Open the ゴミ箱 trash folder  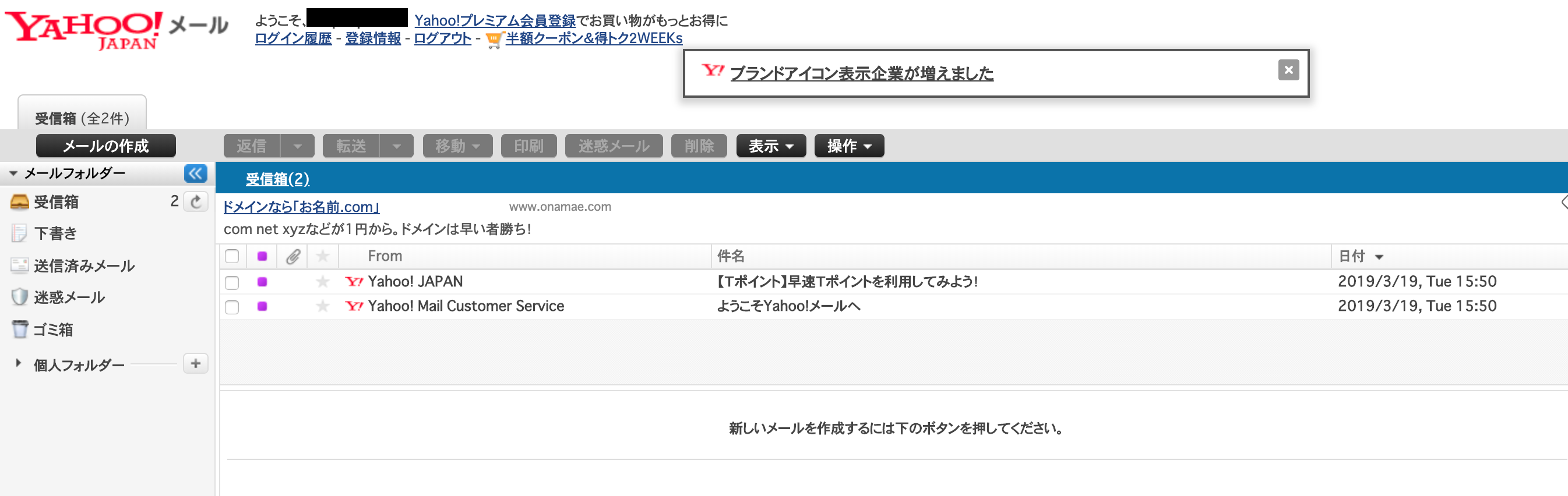pyautogui.click(x=53, y=330)
